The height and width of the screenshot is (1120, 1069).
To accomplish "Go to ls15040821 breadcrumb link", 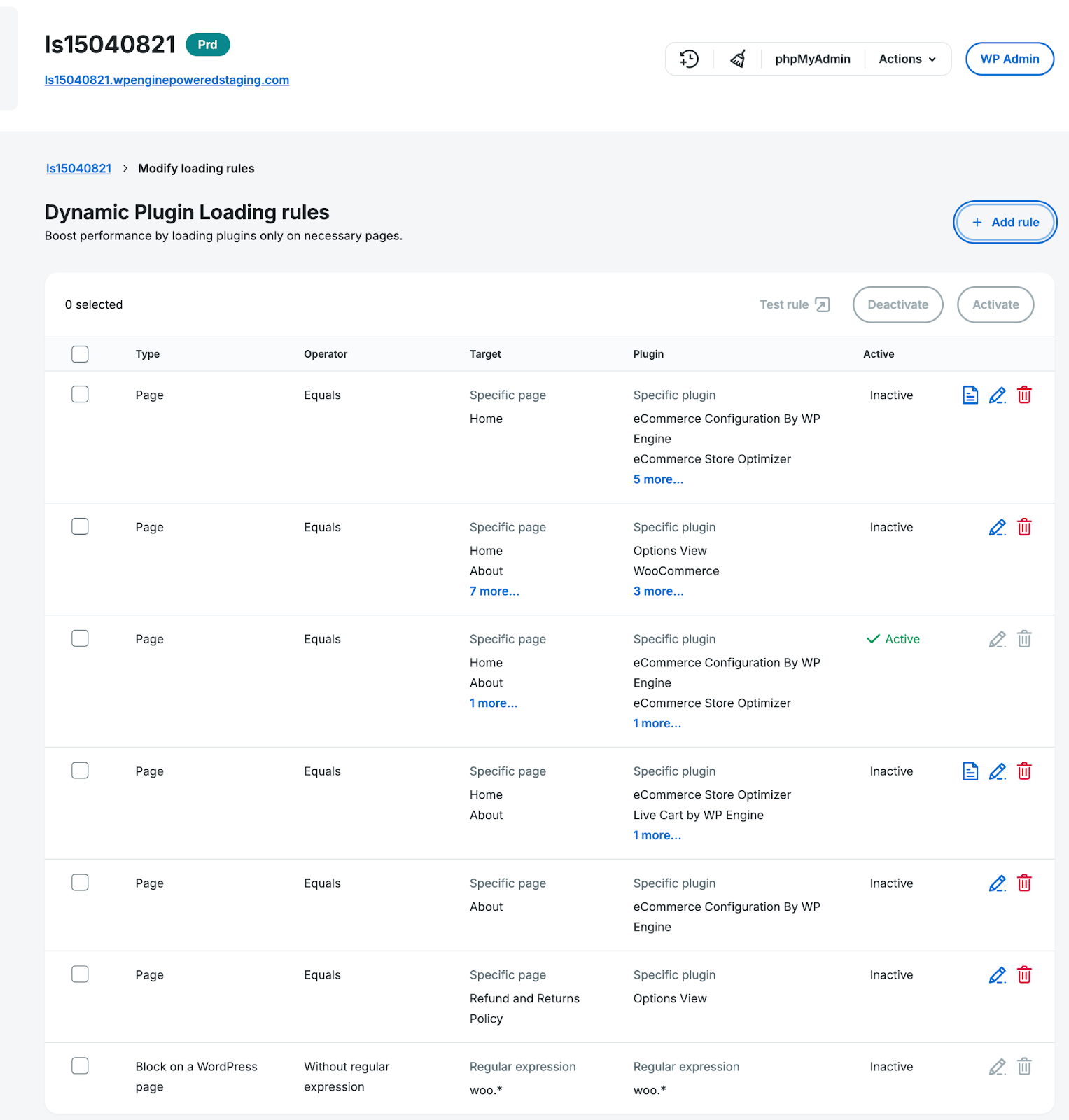I will tap(78, 169).
